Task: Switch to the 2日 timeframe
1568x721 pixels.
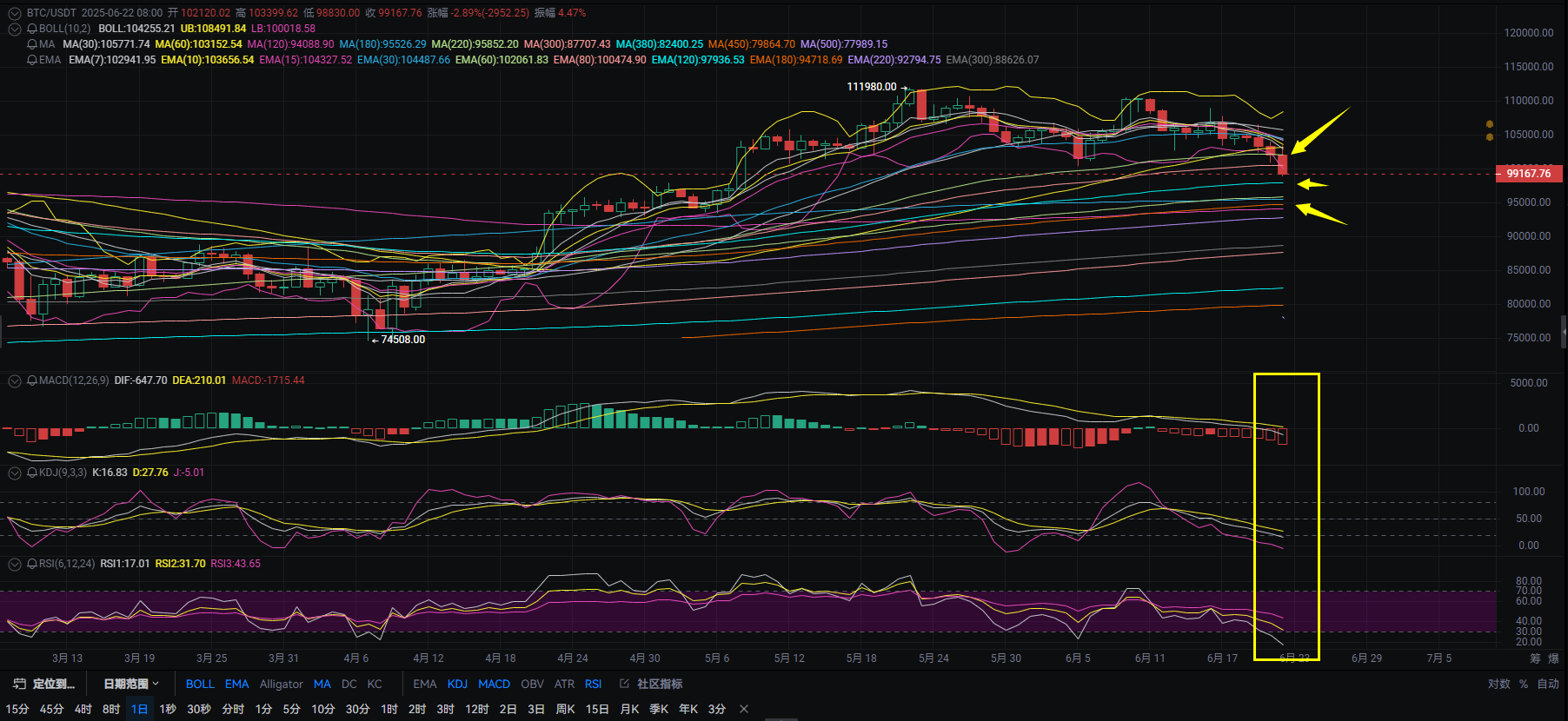Action: tap(508, 709)
